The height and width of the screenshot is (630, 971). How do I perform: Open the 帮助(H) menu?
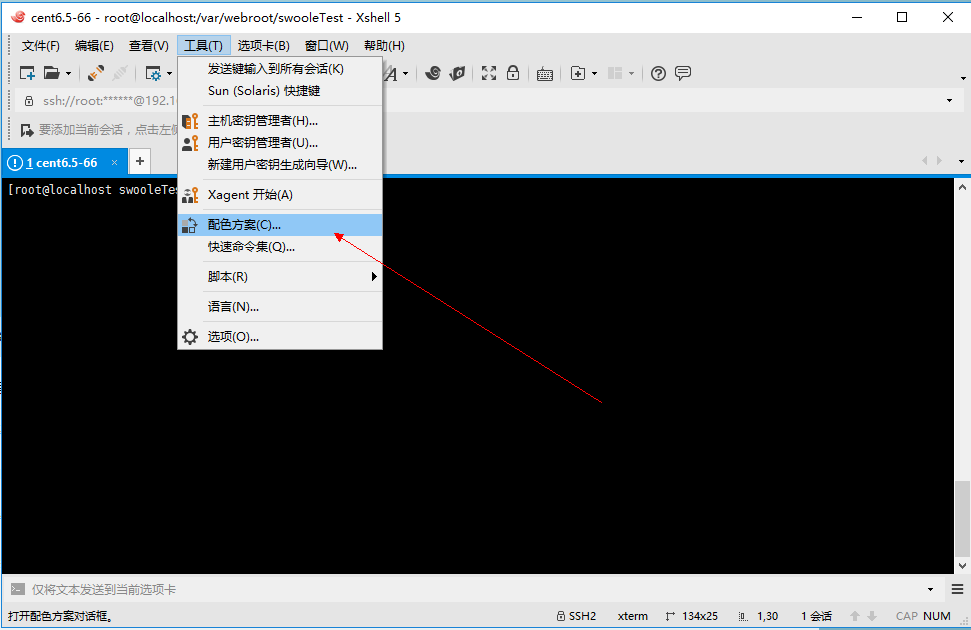(x=385, y=46)
